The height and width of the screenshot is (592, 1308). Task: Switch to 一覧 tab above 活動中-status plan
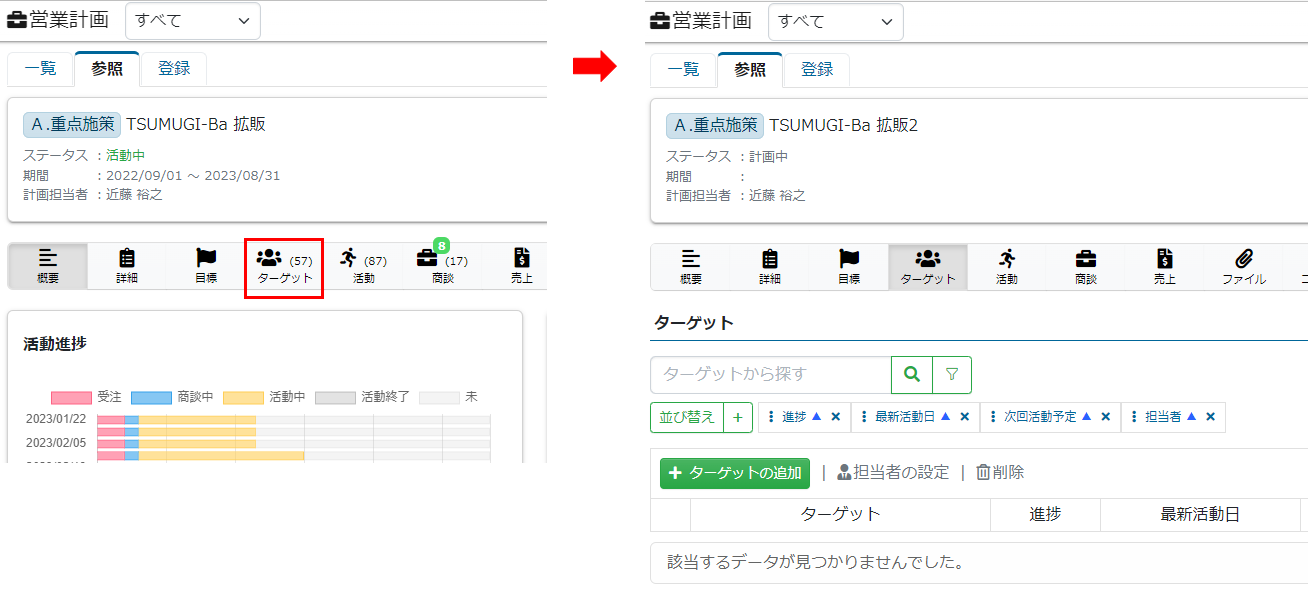(x=40, y=69)
